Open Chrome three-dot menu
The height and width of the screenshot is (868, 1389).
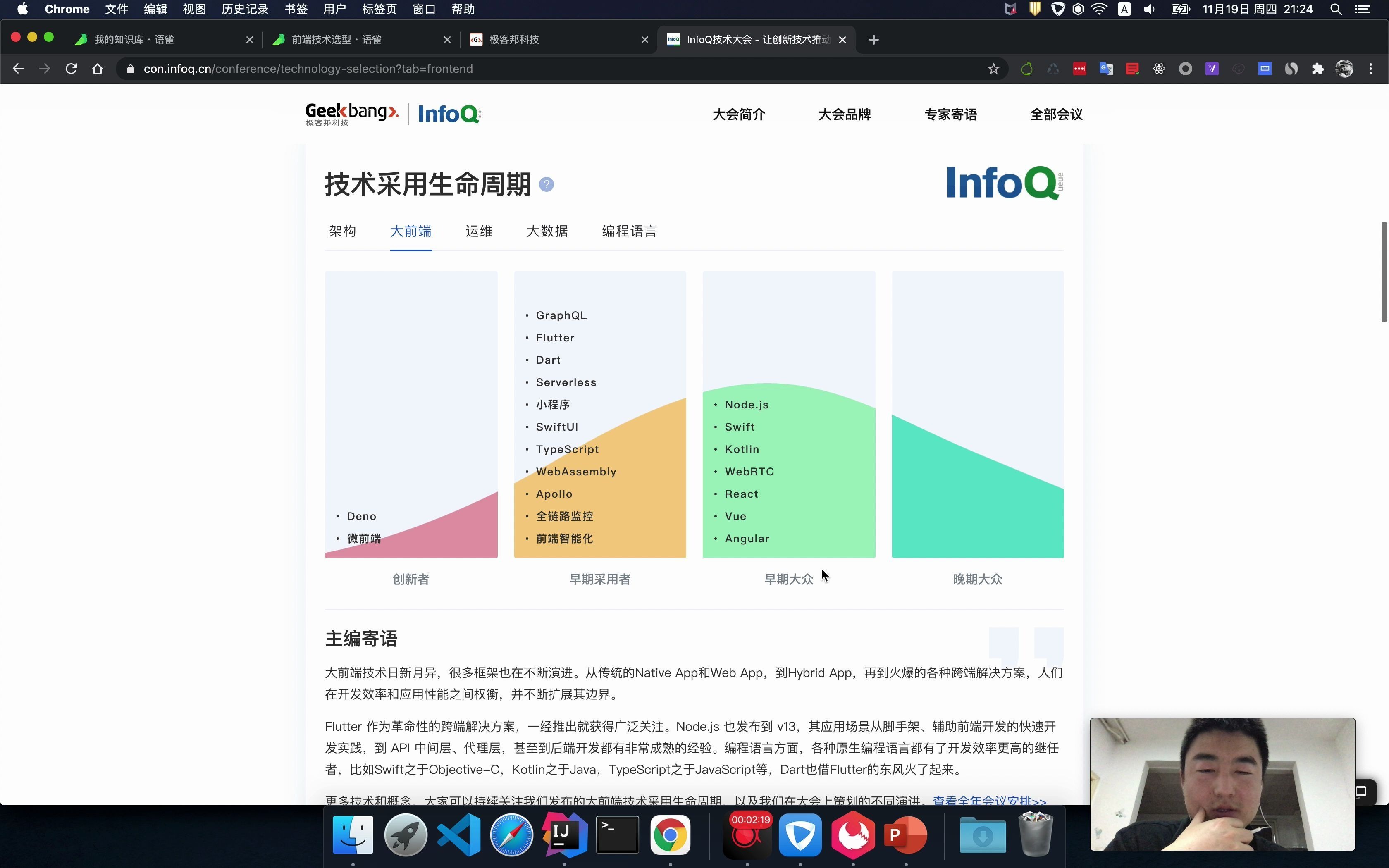coord(1371,69)
